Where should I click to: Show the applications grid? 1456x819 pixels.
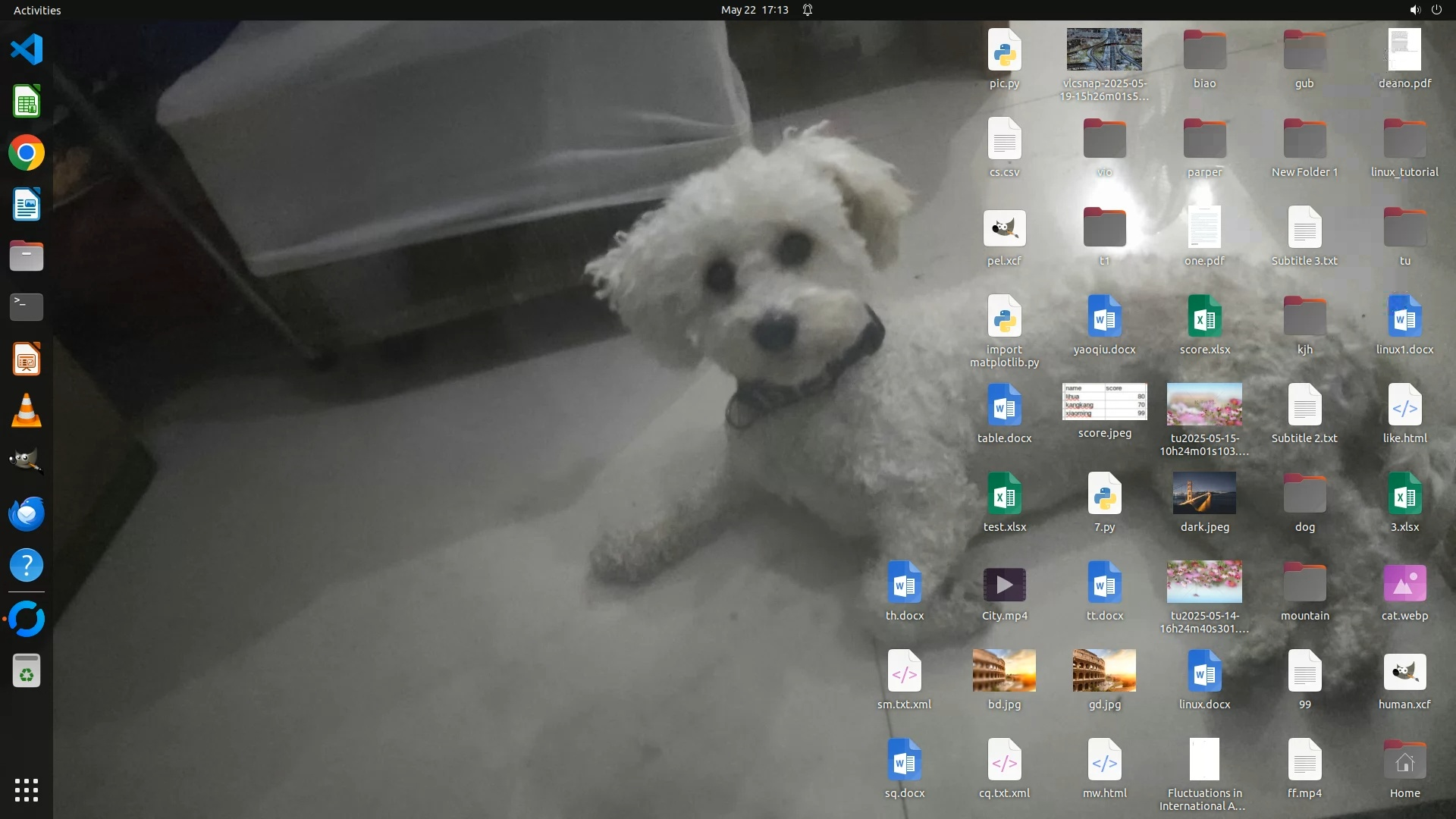coord(27,790)
